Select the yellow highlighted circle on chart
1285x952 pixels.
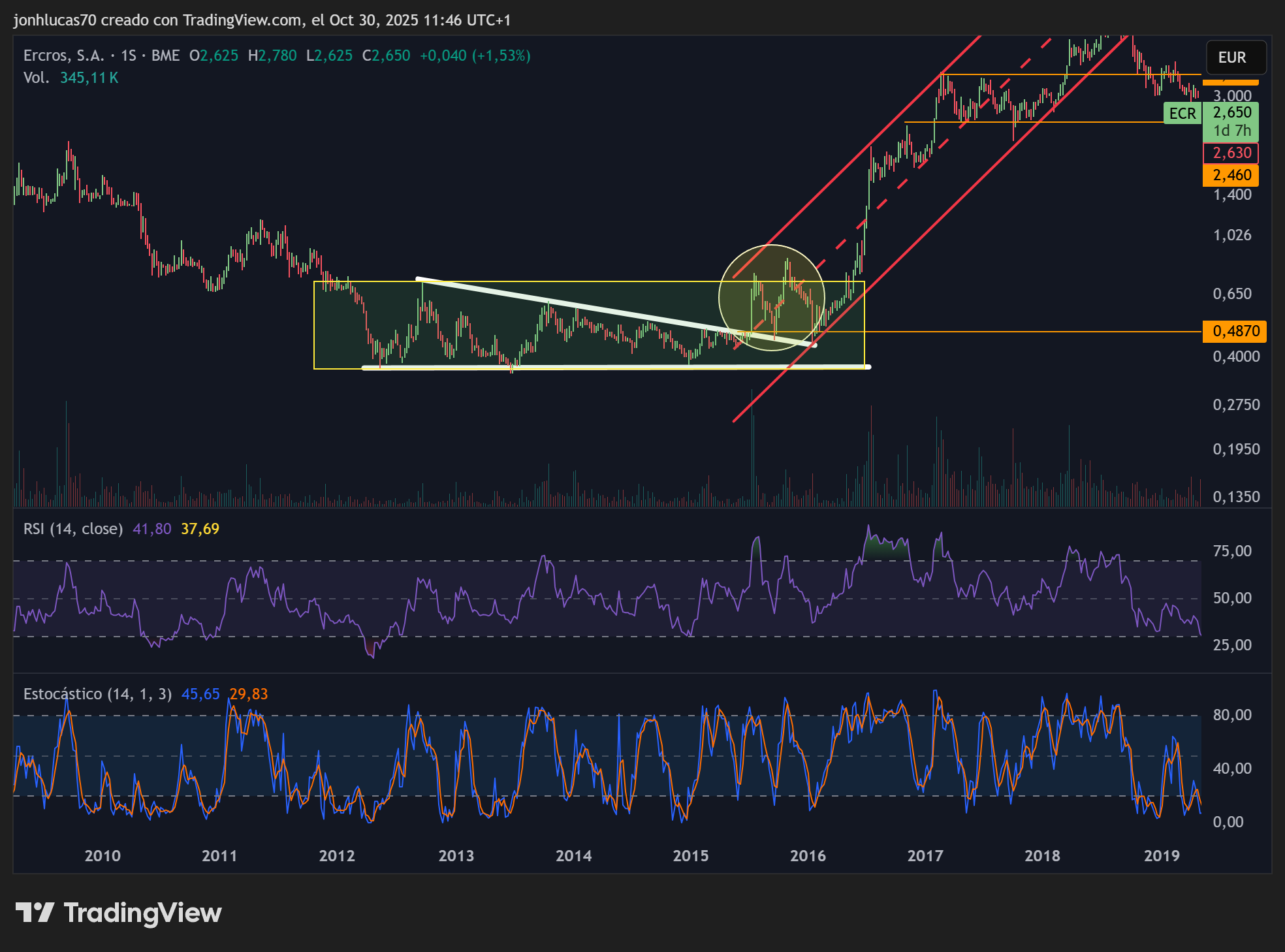click(772, 298)
